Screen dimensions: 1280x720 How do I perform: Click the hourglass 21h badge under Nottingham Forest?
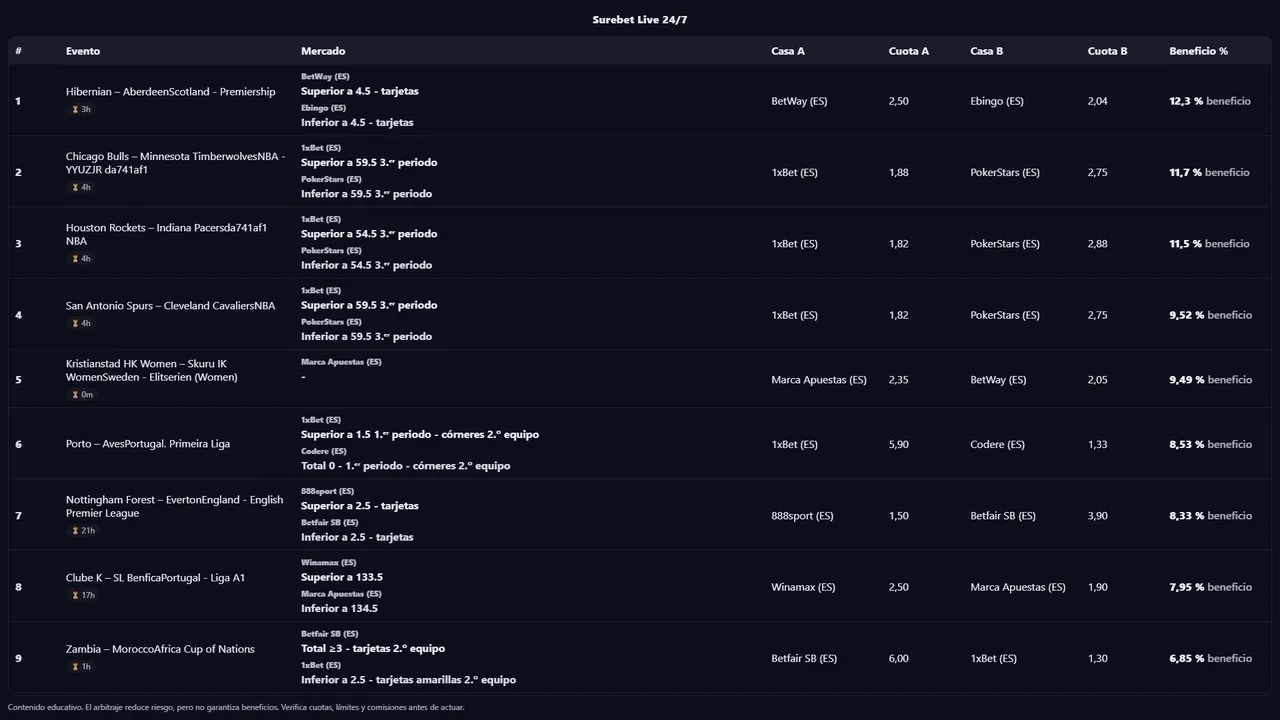click(83, 530)
